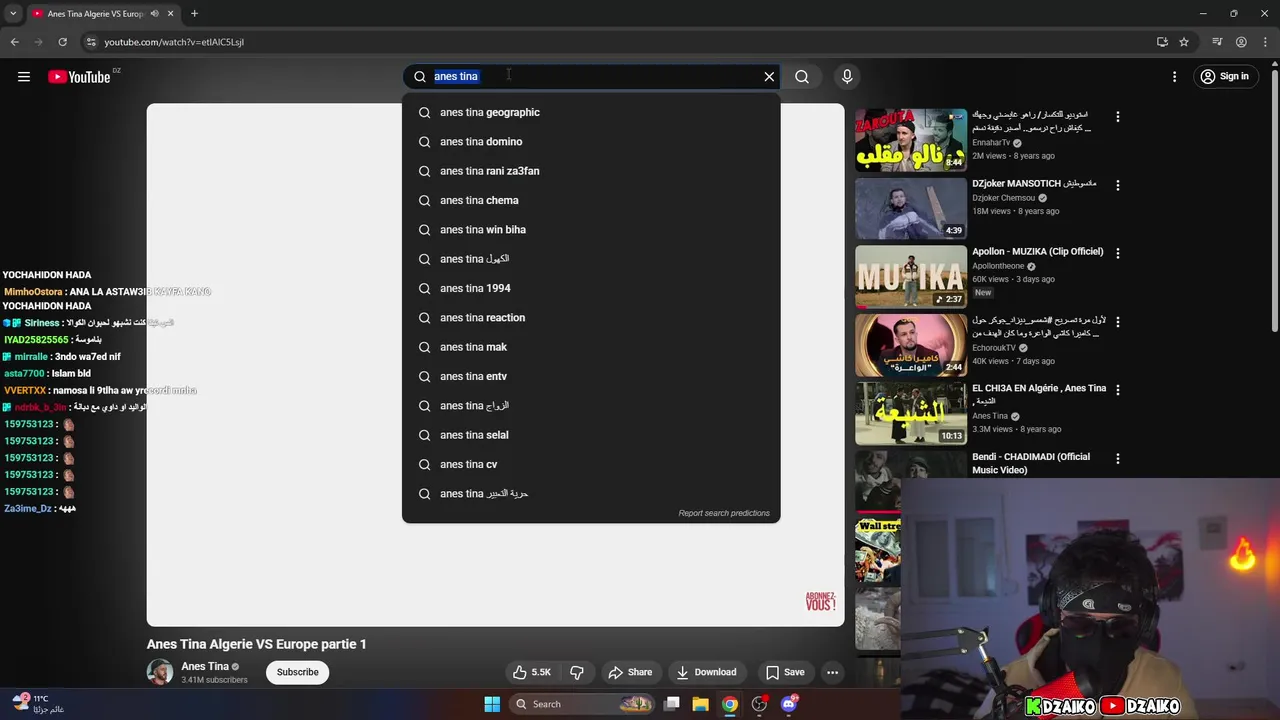Open EL CHI3A EN Algérie video thumbnail
Screen dimensions: 1280x720
click(x=911, y=413)
